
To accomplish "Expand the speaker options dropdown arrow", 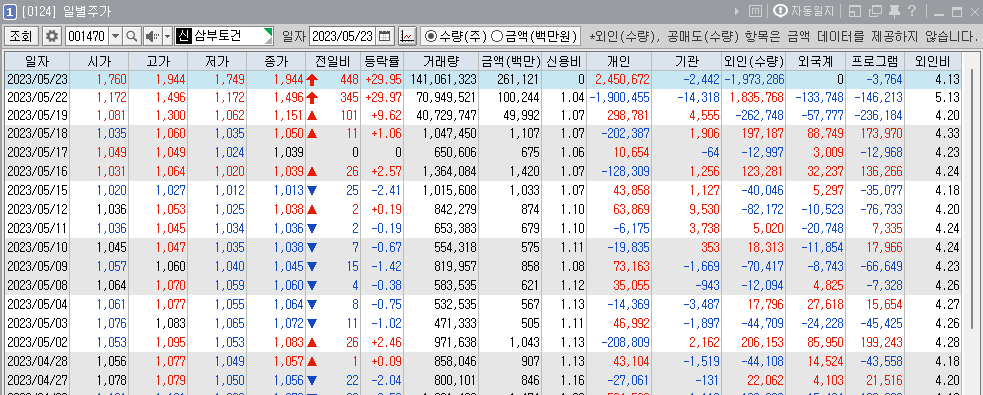I will (x=167, y=36).
